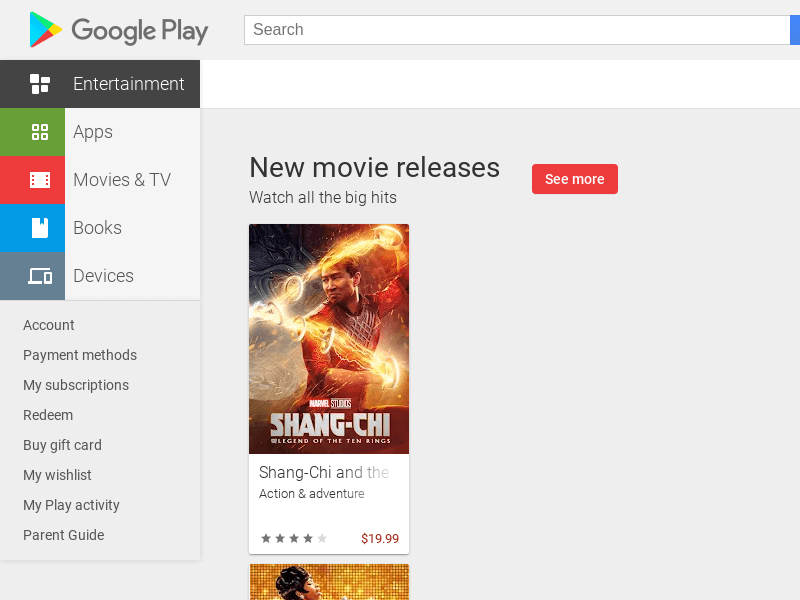Open the Parent Guide link
Screen dimensions: 800x600
64,535
